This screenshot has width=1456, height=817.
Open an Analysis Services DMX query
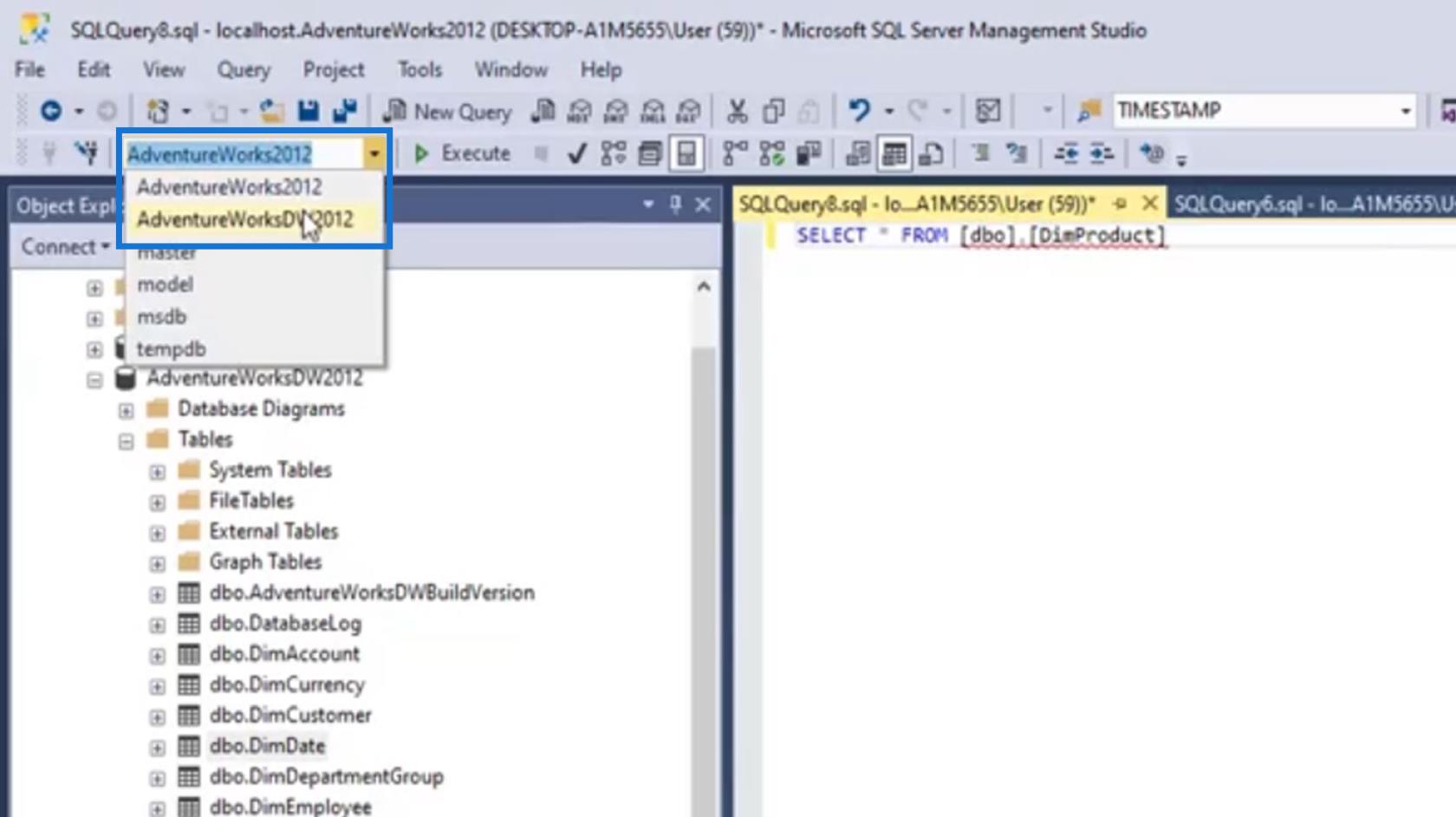(616, 111)
